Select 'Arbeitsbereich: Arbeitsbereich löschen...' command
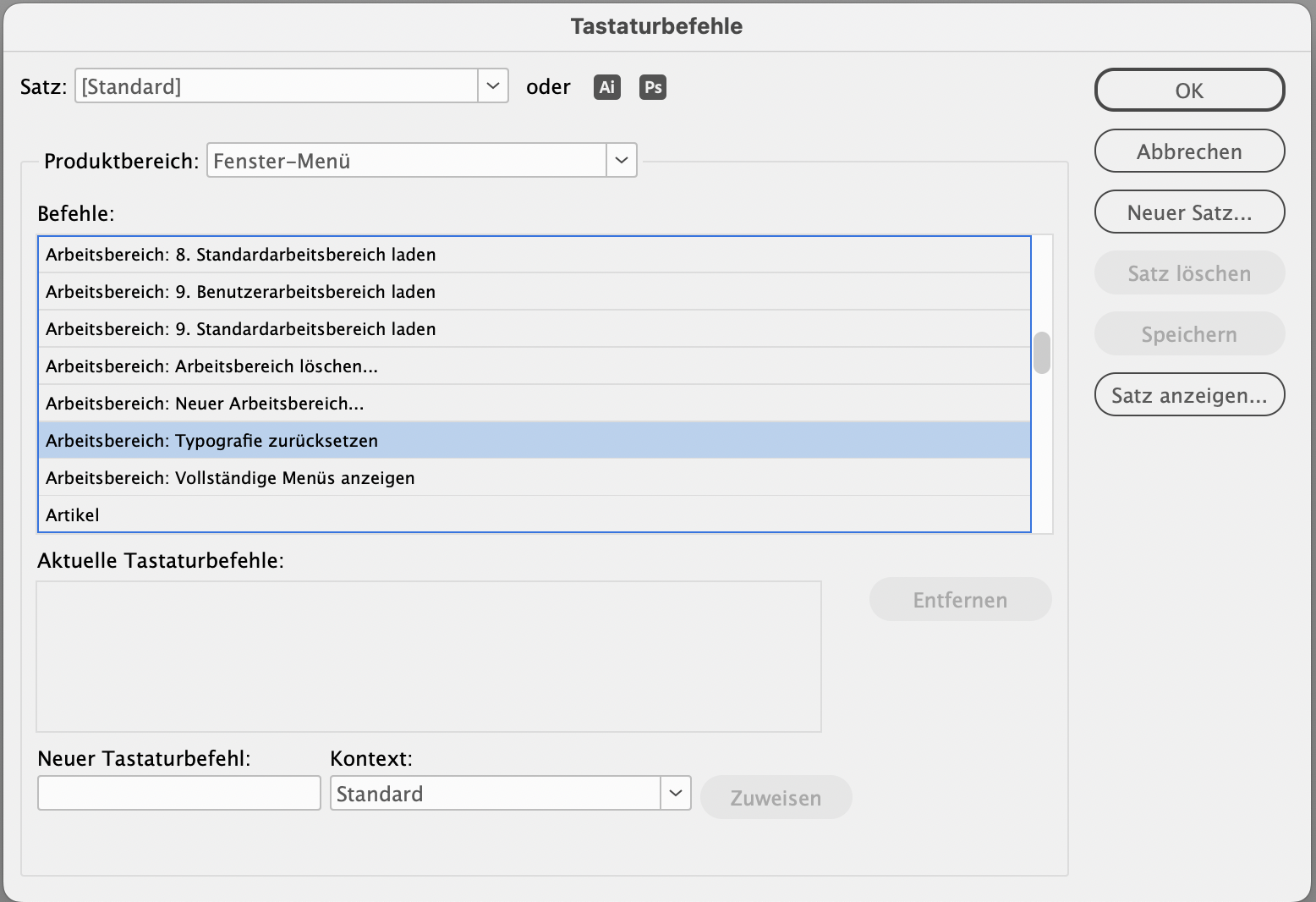Viewport: 1316px width, 902px height. (x=211, y=366)
